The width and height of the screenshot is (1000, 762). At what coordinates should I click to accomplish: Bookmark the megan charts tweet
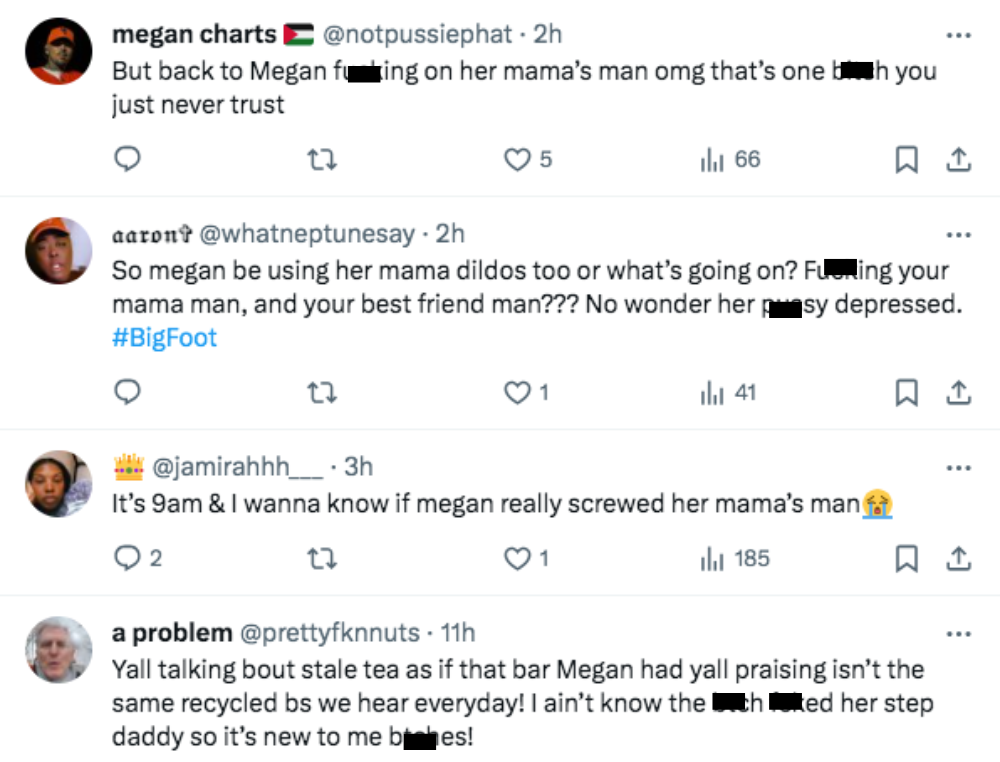(906, 159)
